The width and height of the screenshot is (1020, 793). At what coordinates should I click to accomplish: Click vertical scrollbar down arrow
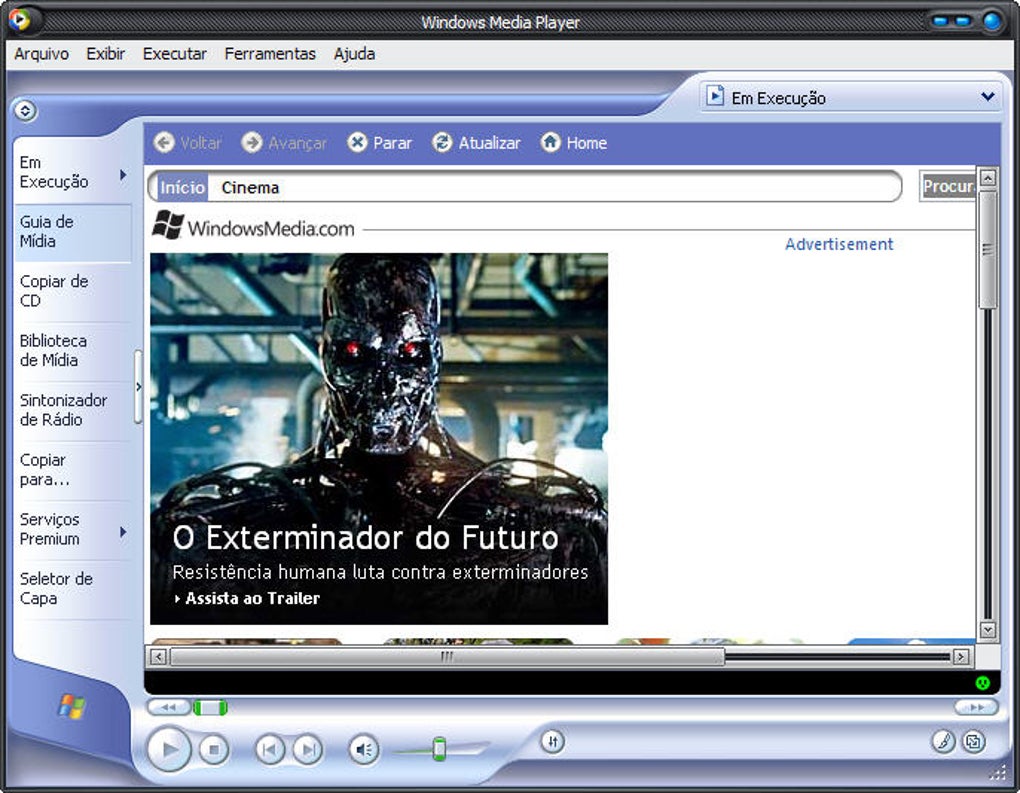click(987, 630)
